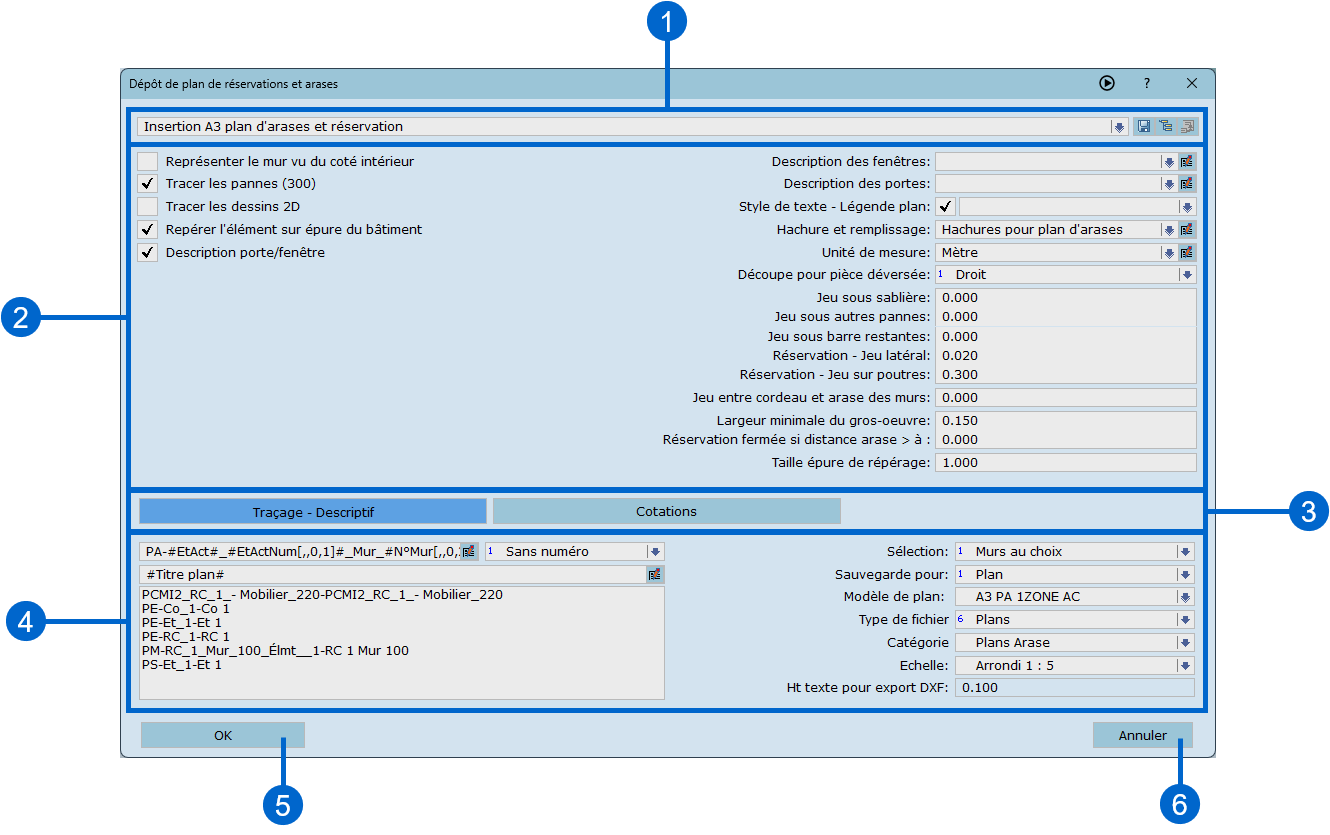
Task: Toggle the 'Tracer les dessins 2D' checkbox
Action: 148,207
